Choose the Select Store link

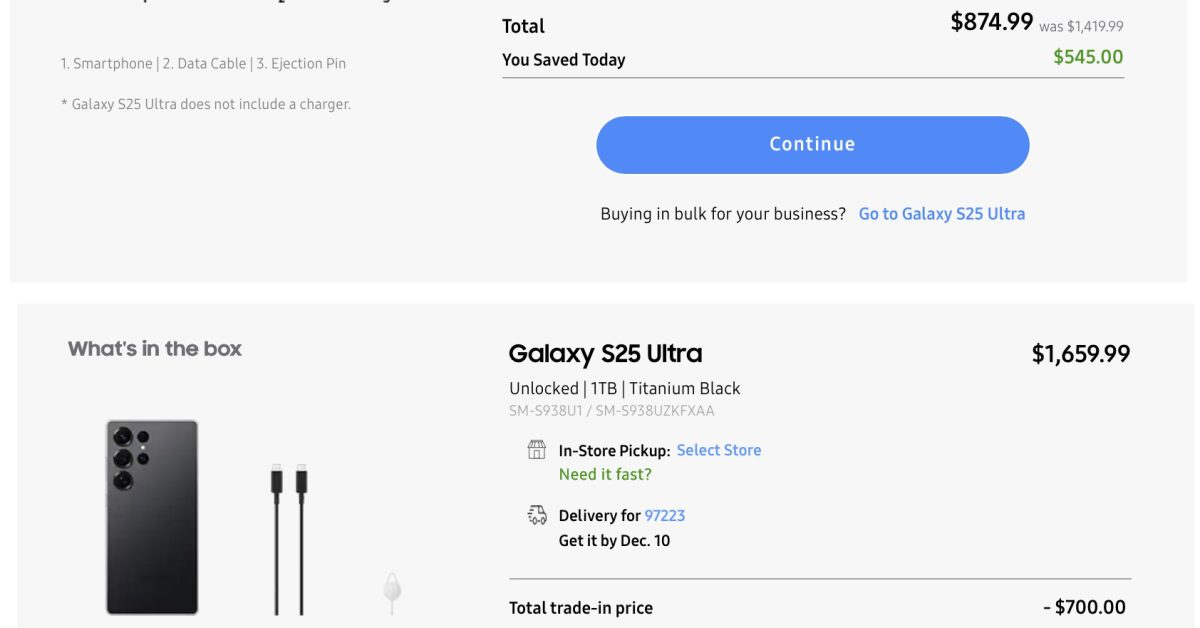coord(718,450)
